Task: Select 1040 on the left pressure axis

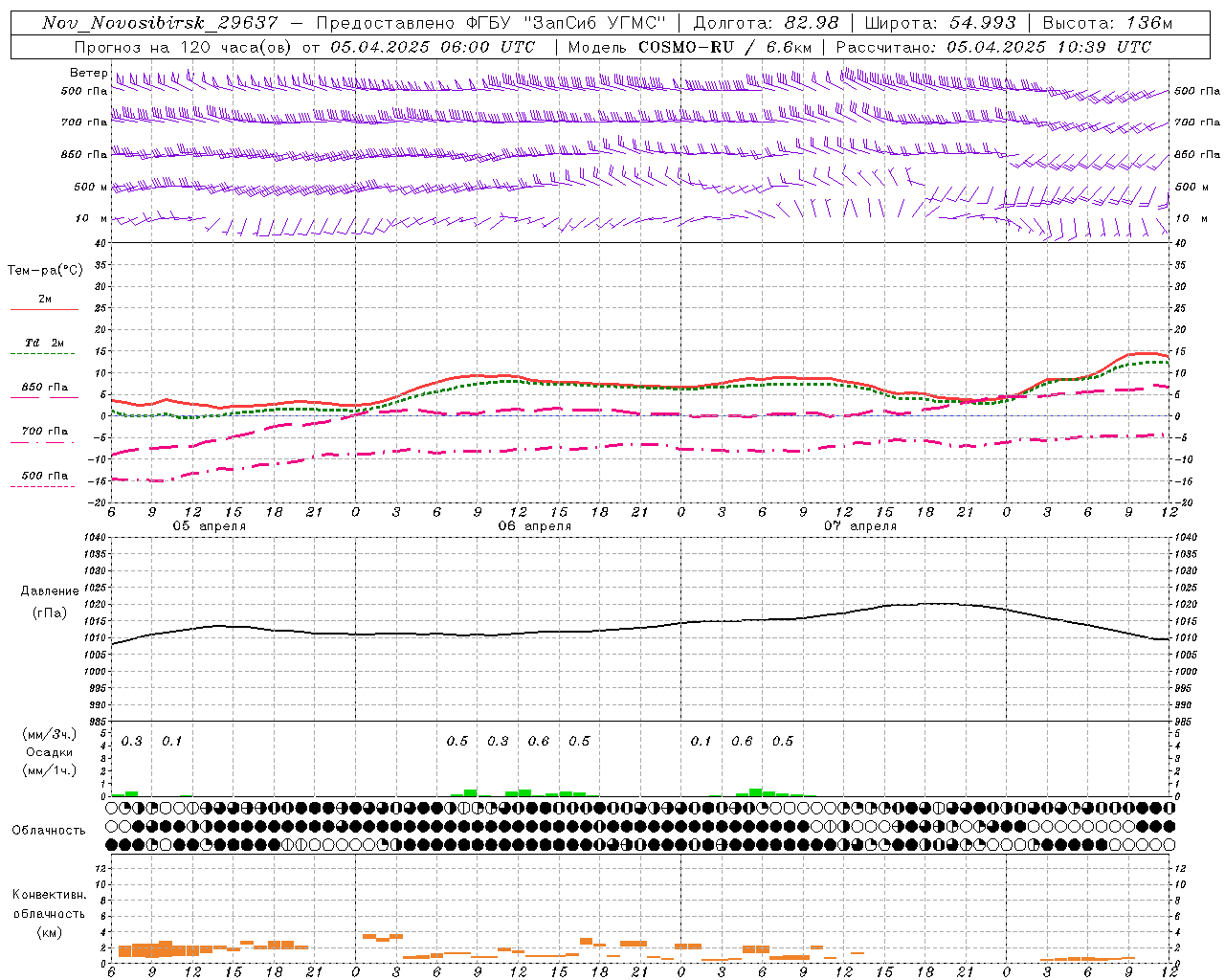Action: pos(93,537)
